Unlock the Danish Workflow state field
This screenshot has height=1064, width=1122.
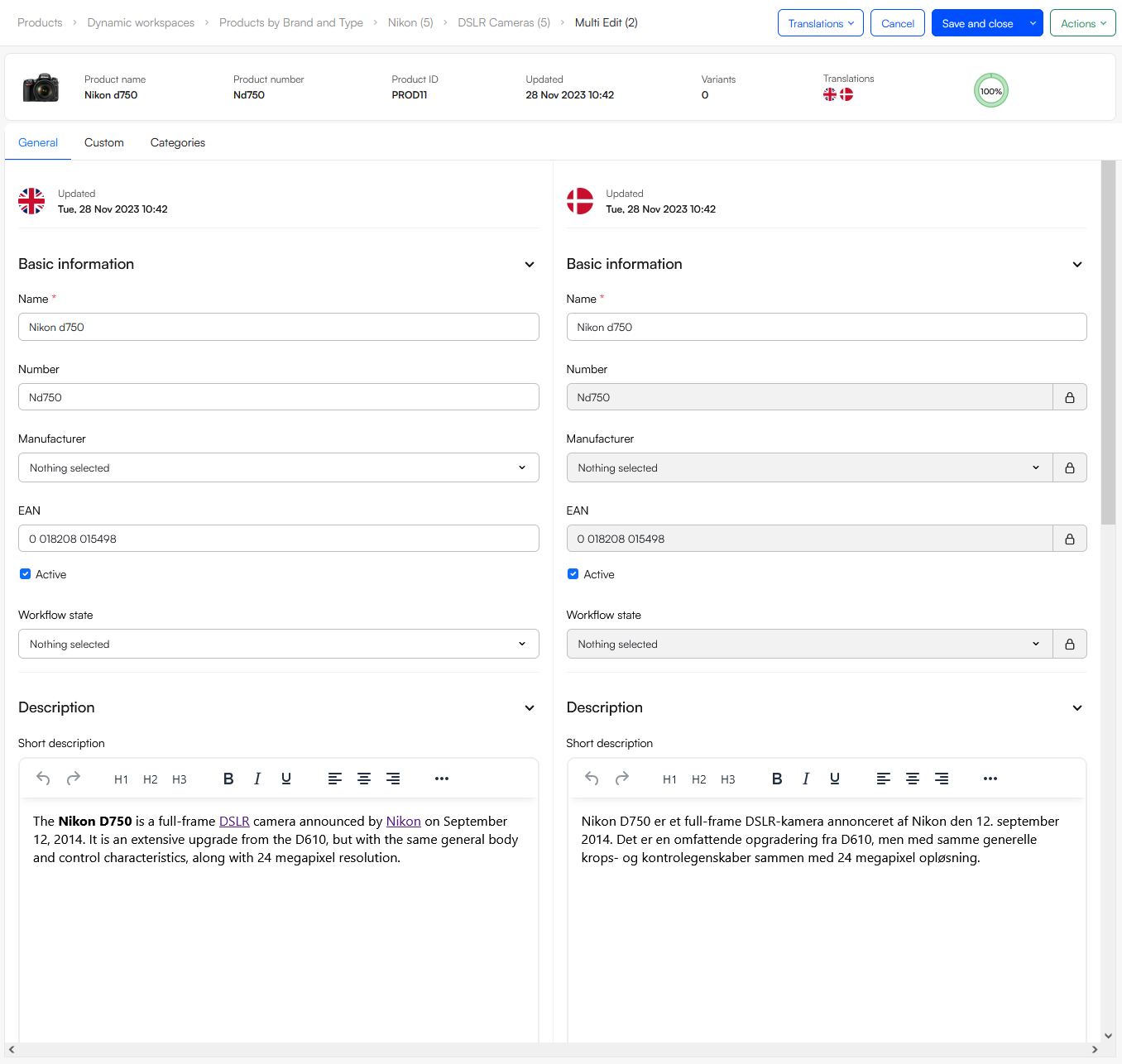pyautogui.click(x=1070, y=644)
